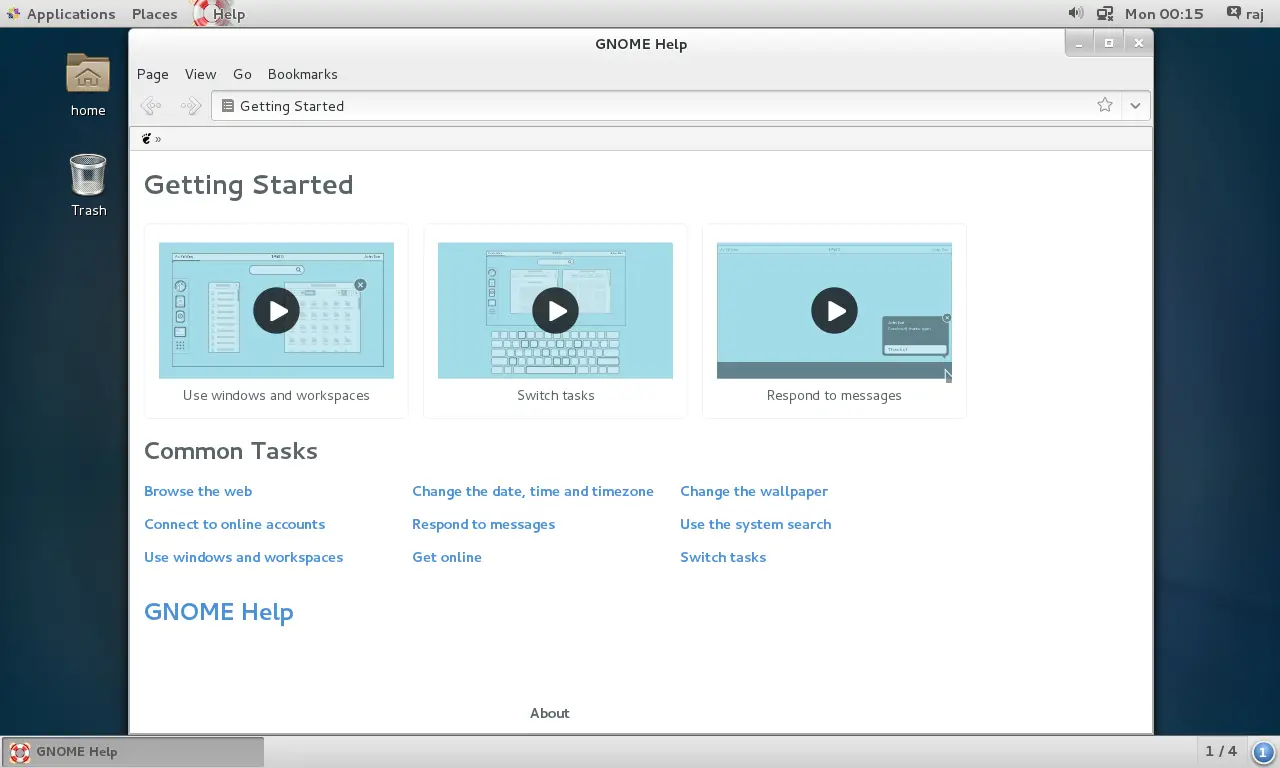Open the clock showing Mon 00:15
The width and height of the screenshot is (1280, 768).
pos(1164,14)
